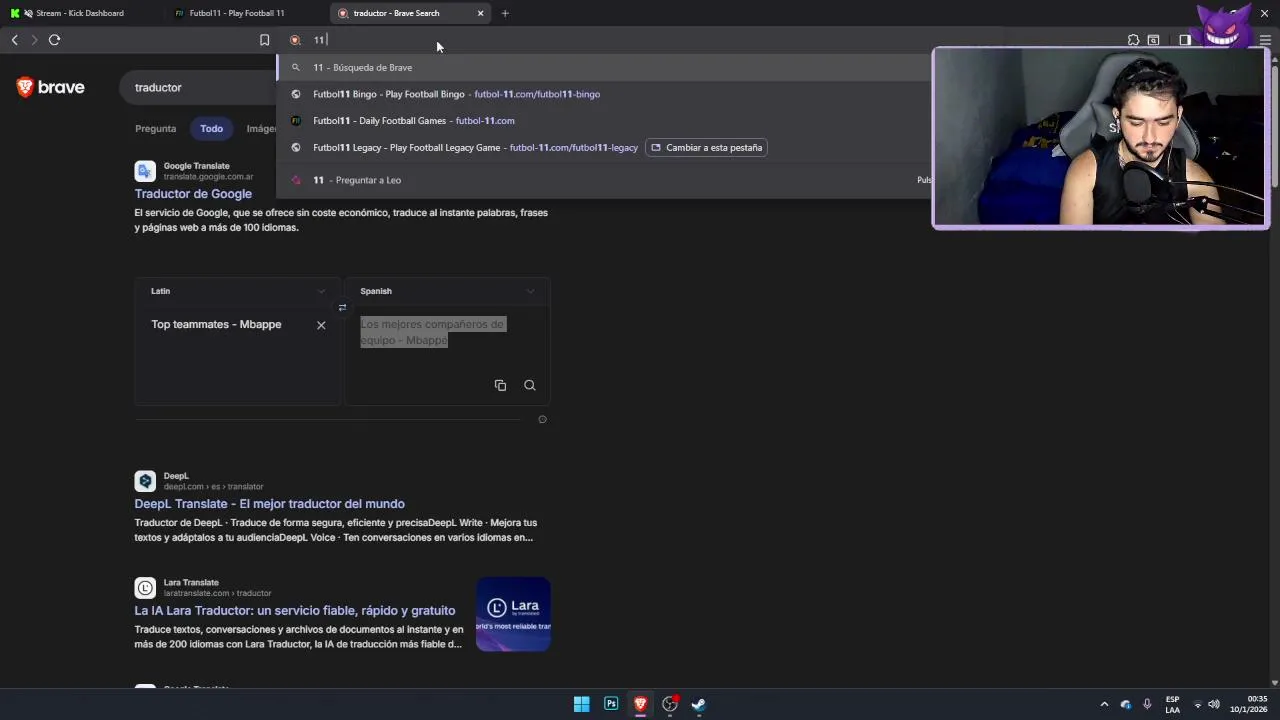This screenshot has width=1280, height=720.
Task: Click the microphone tray icon
Action: pos(1147,704)
